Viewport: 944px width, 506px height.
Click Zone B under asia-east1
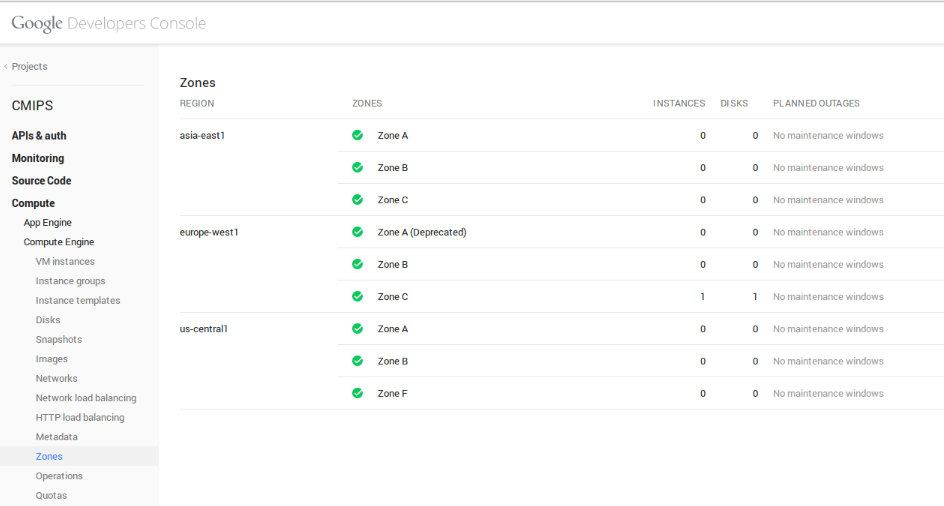coord(393,167)
